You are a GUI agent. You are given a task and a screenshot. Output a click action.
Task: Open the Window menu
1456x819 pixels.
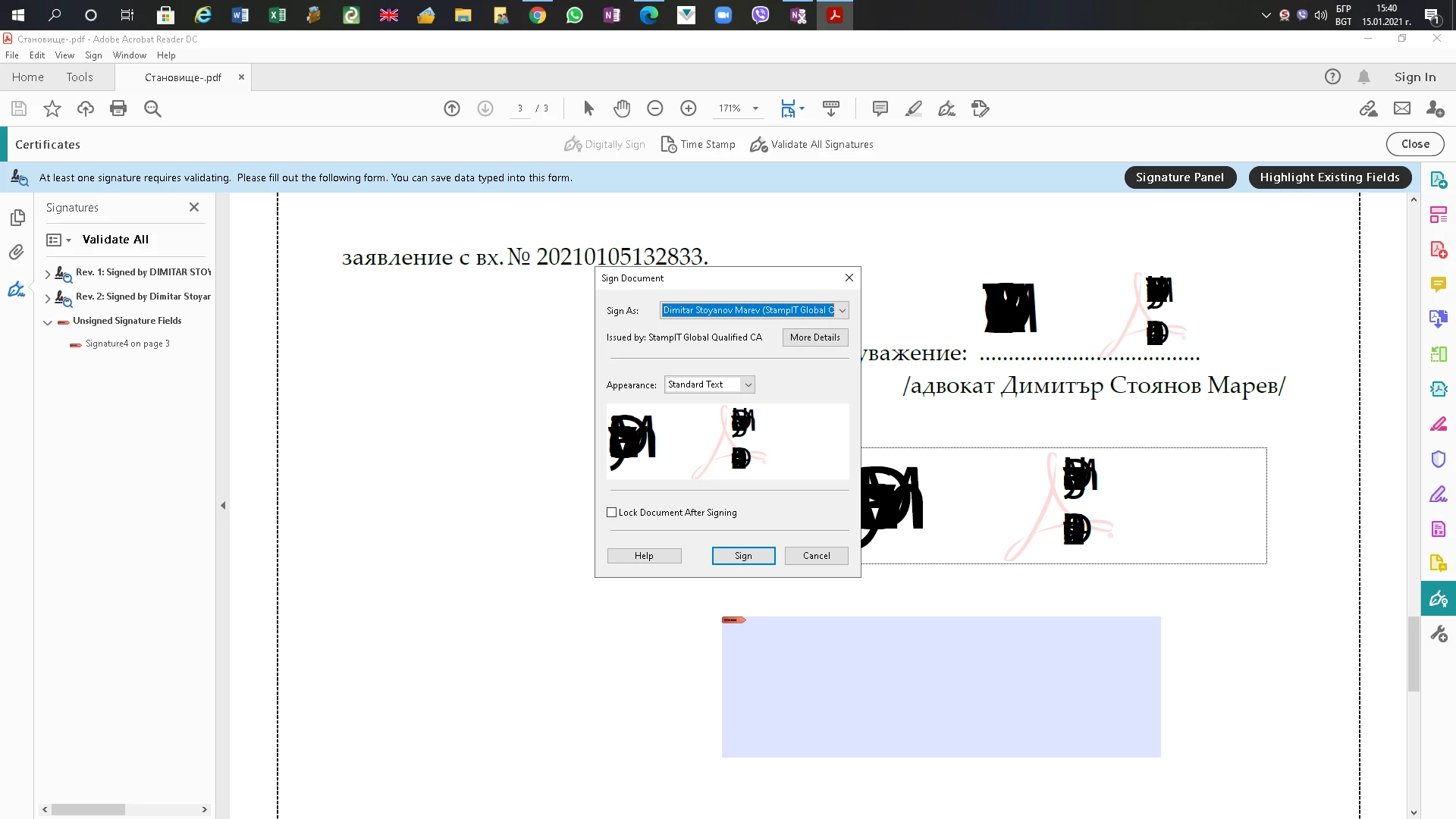pos(129,55)
